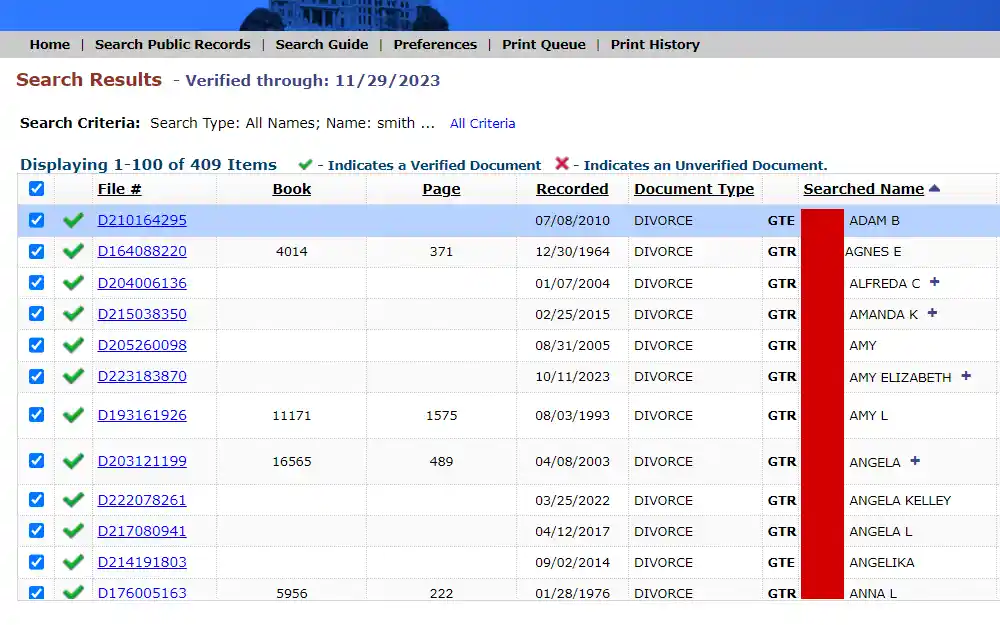Screen dimensions: 1000x625
Task: Click the plus icon beside AMY ELIZABETH
Action: coord(966,377)
